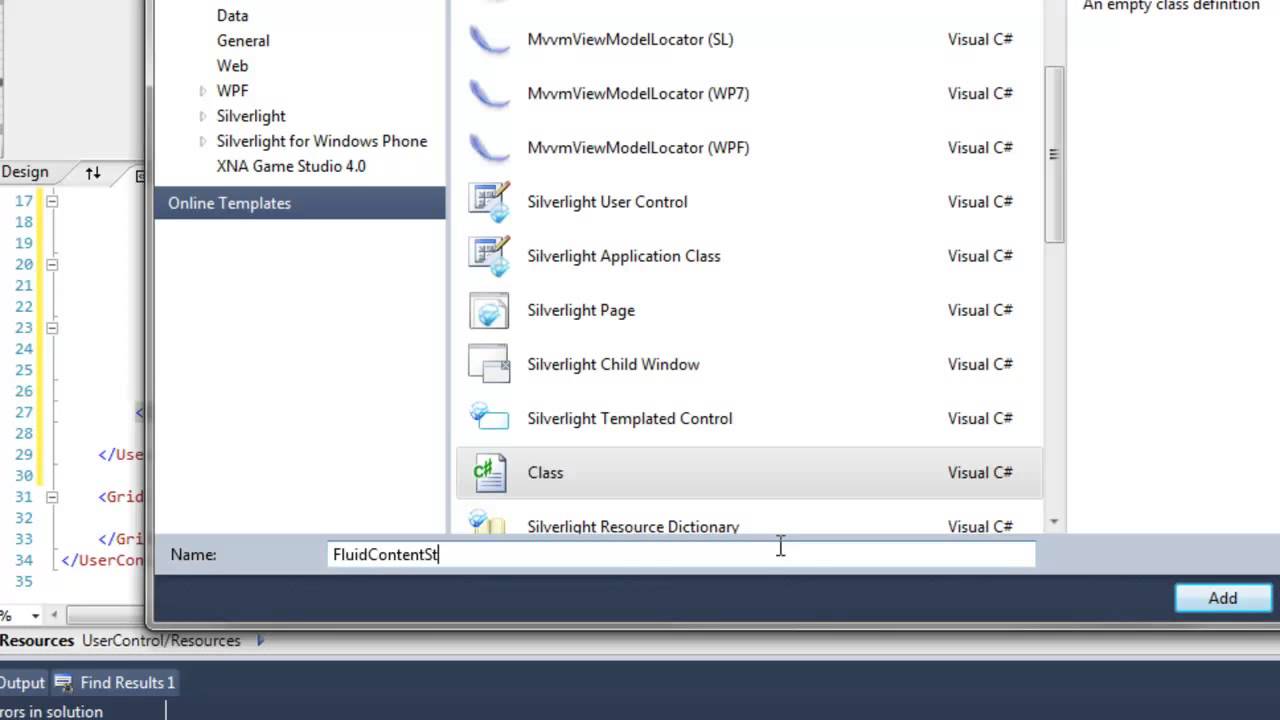1280x720 pixels.
Task: Select the MvvmViewModelLocator (WPF) template icon
Action: coord(490,148)
